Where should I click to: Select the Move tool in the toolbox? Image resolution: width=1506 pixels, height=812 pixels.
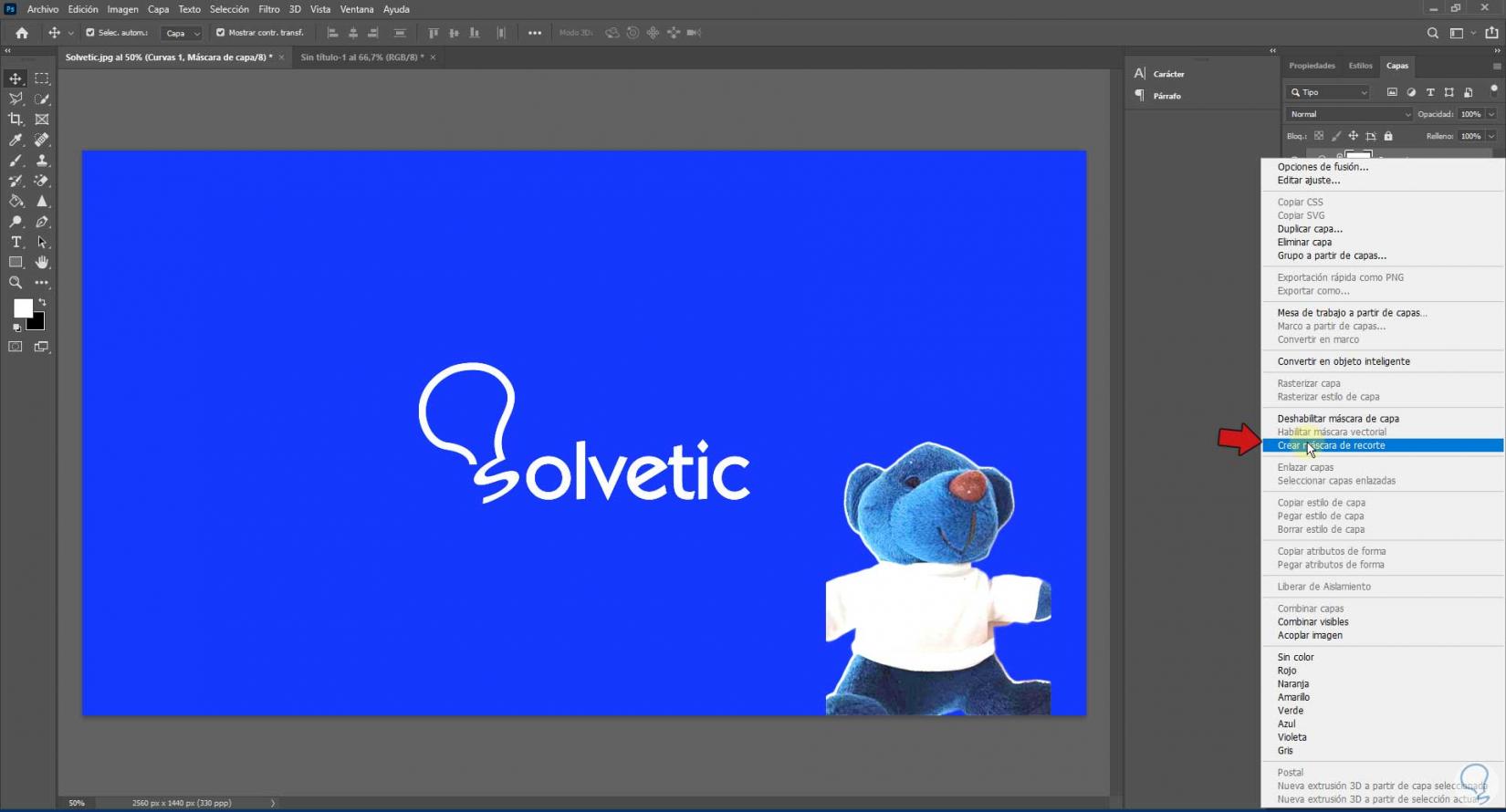click(16, 78)
